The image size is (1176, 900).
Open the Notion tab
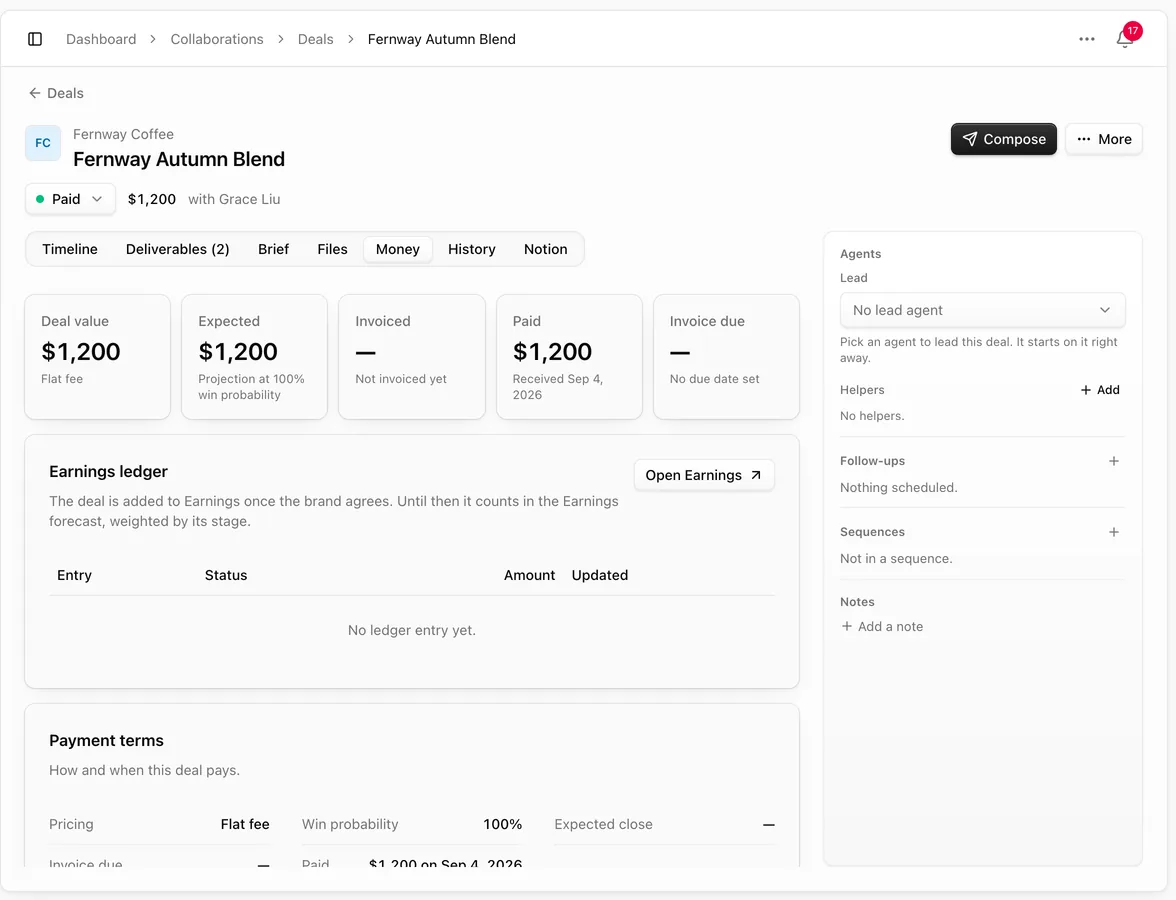pos(545,249)
